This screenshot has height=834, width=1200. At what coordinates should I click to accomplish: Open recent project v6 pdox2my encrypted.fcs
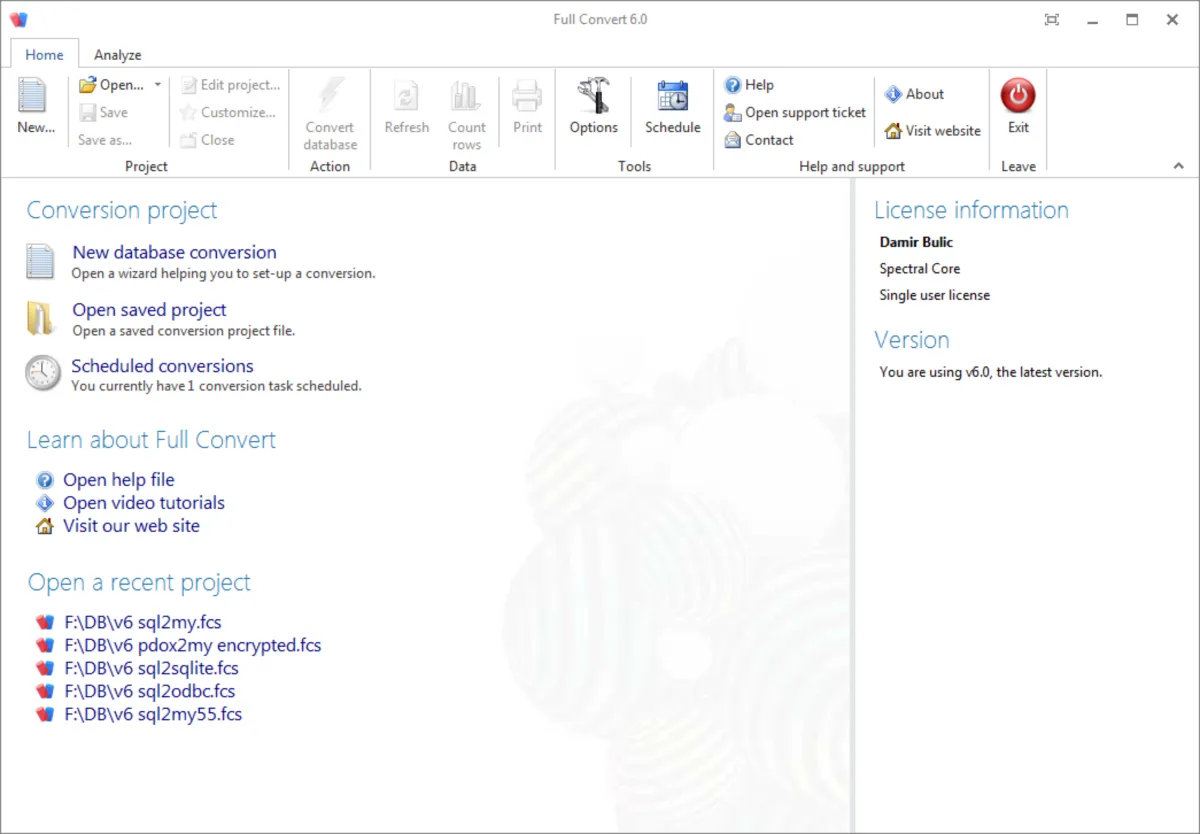click(x=193, y=645)
